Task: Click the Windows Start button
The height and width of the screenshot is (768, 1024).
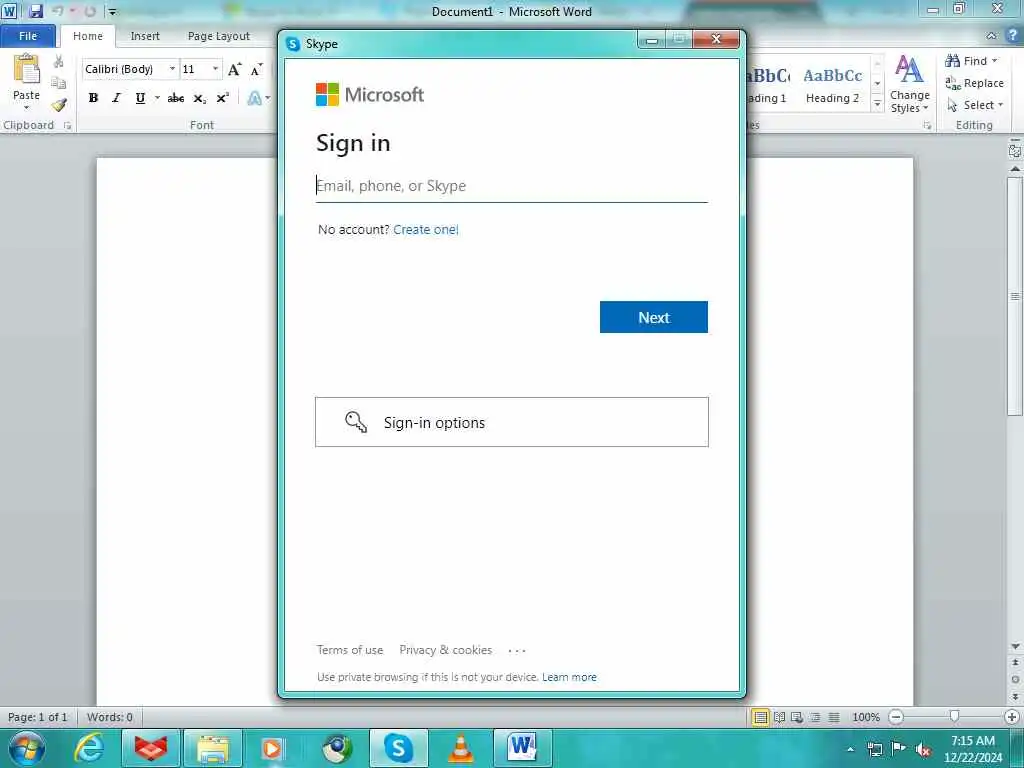Action: [27, 748]
